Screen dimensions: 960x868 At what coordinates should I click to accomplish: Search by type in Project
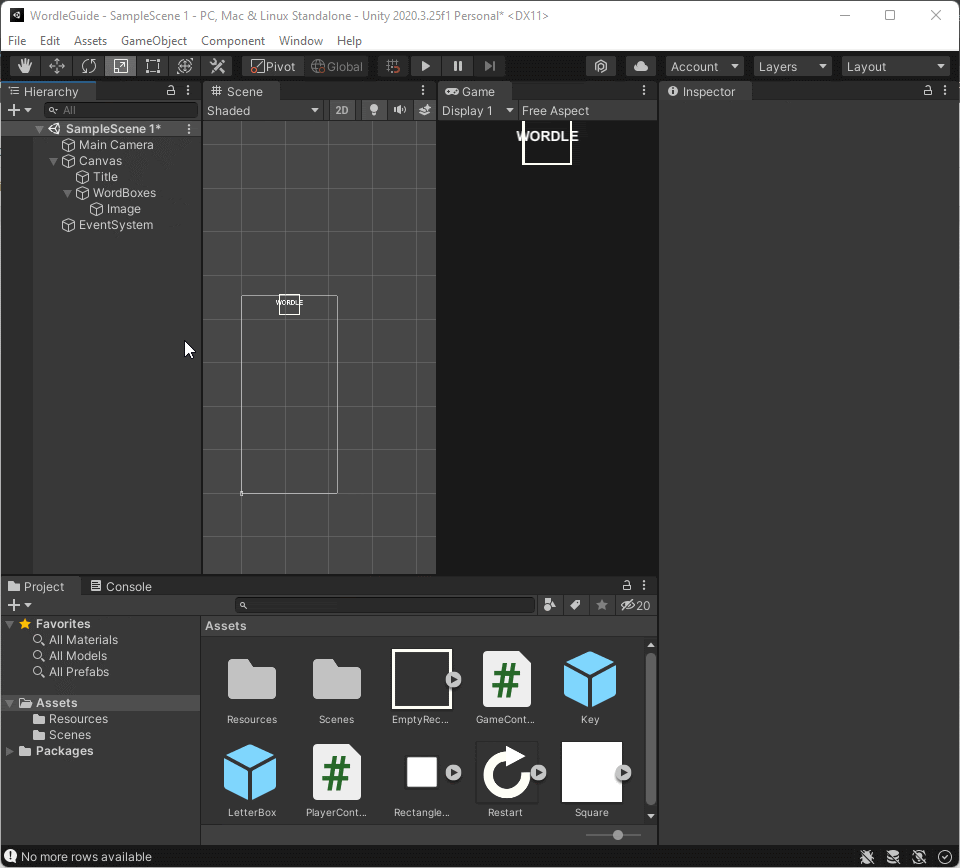pos(550,605)
